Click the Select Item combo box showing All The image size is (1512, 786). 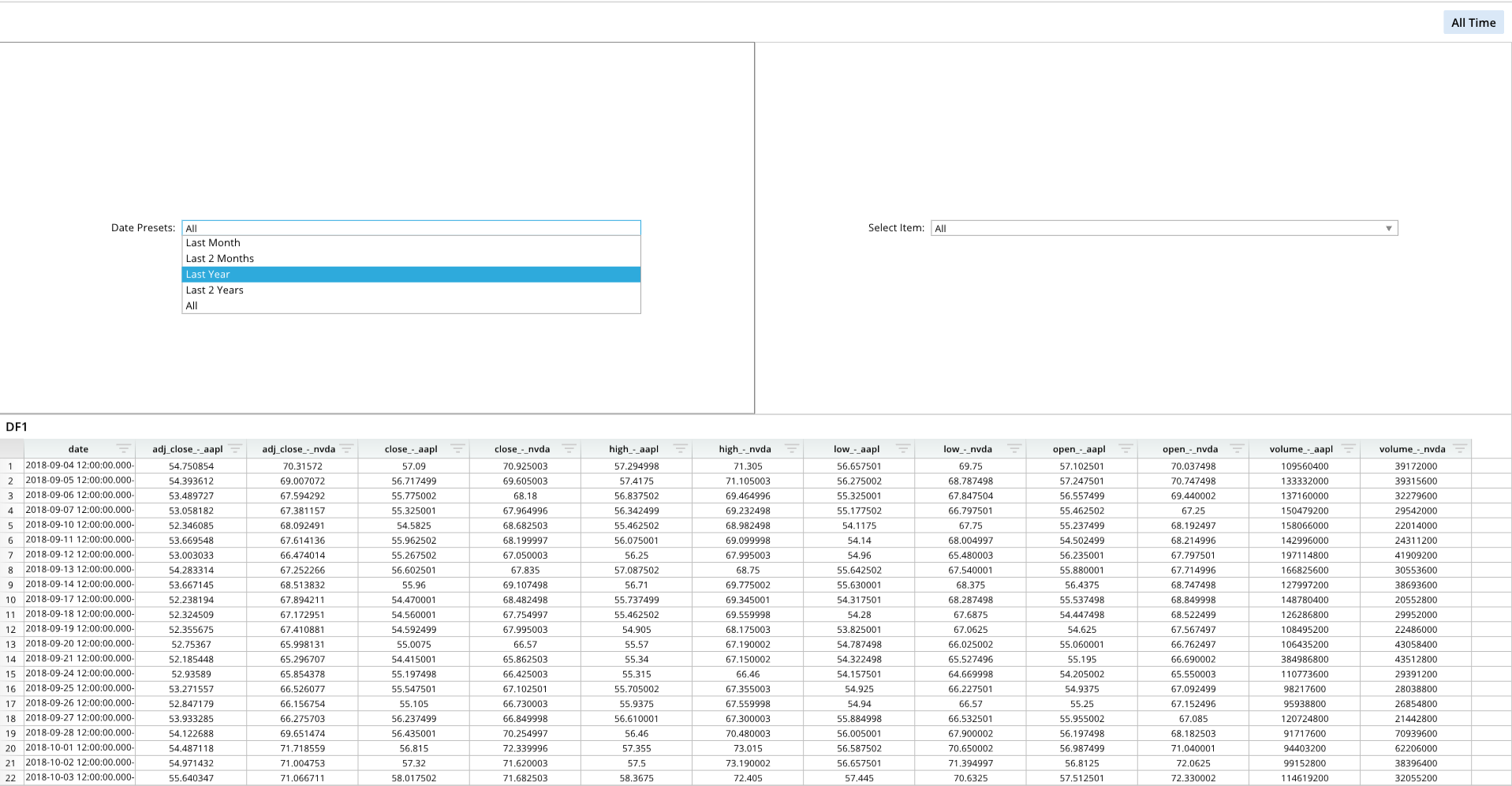[x=1164, y=228]
